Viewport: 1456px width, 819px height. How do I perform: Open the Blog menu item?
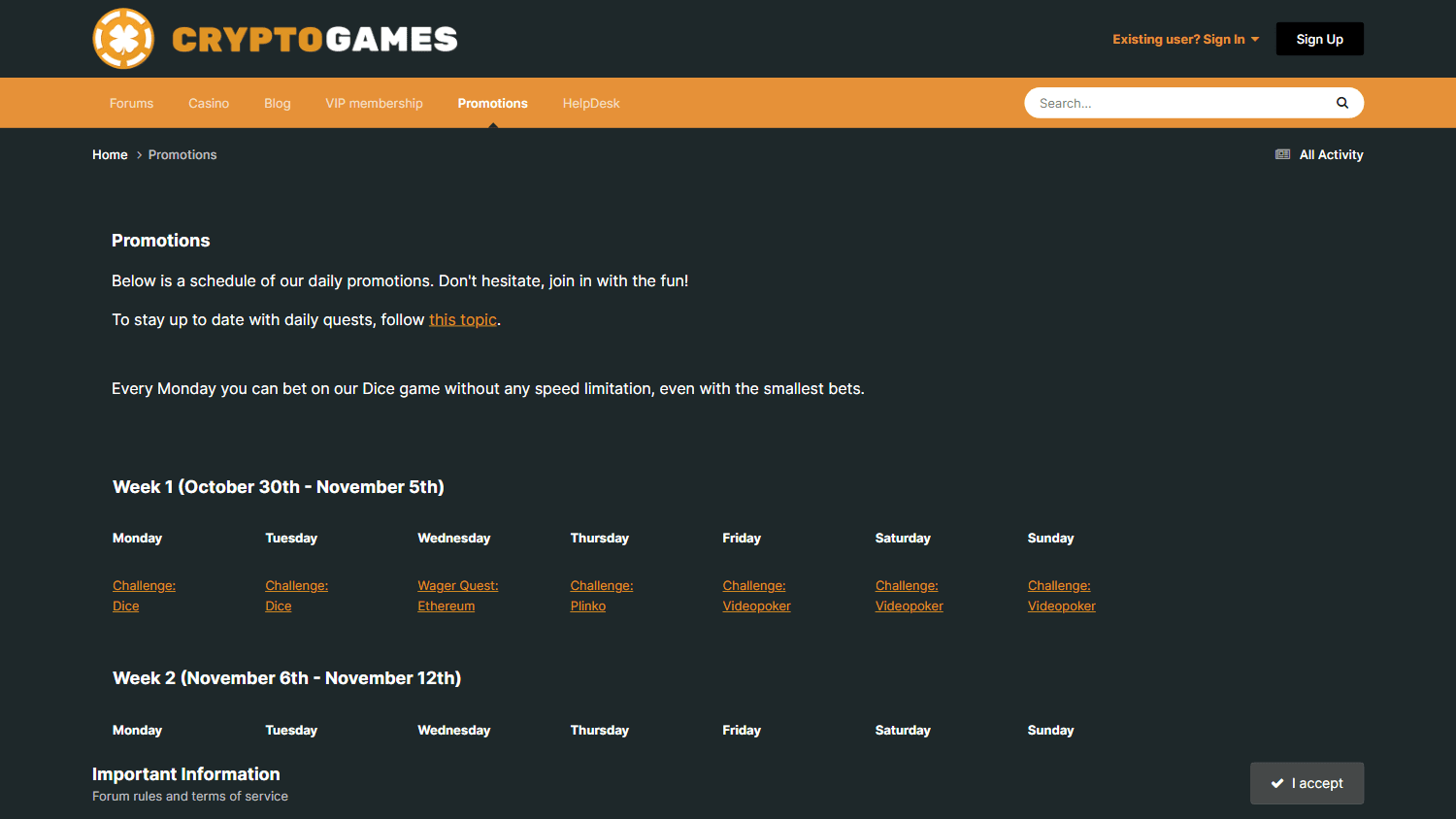click(278, 103)
